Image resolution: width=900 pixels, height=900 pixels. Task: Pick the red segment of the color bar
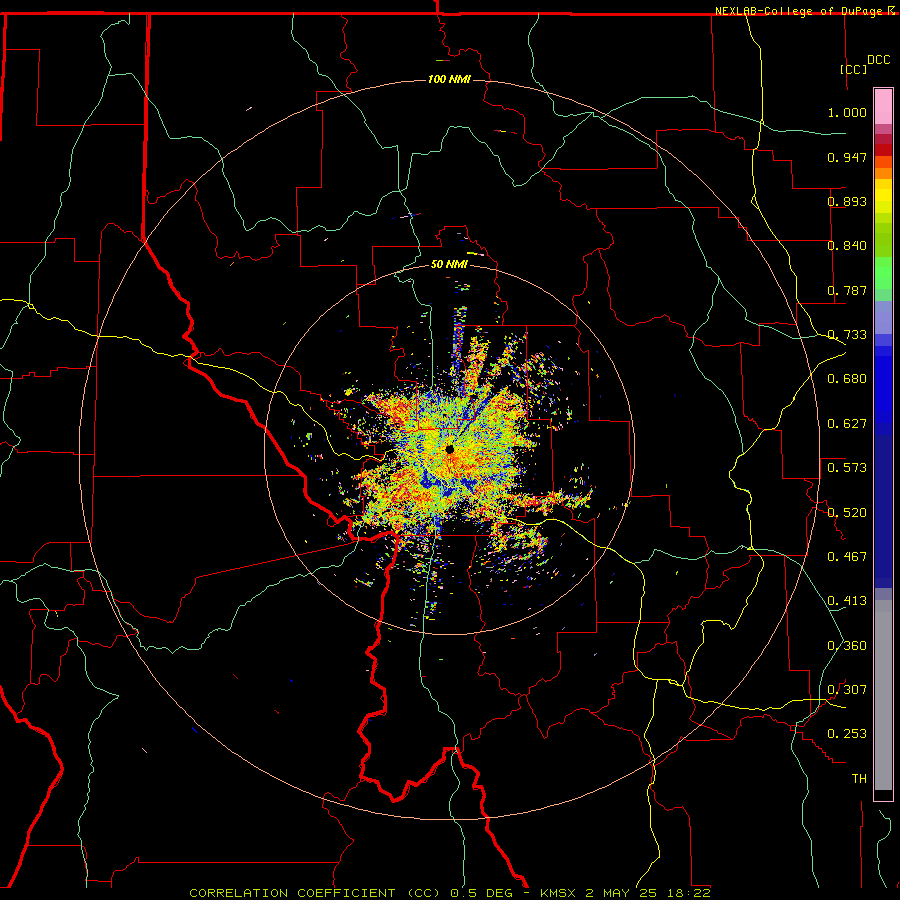(883, 150)
